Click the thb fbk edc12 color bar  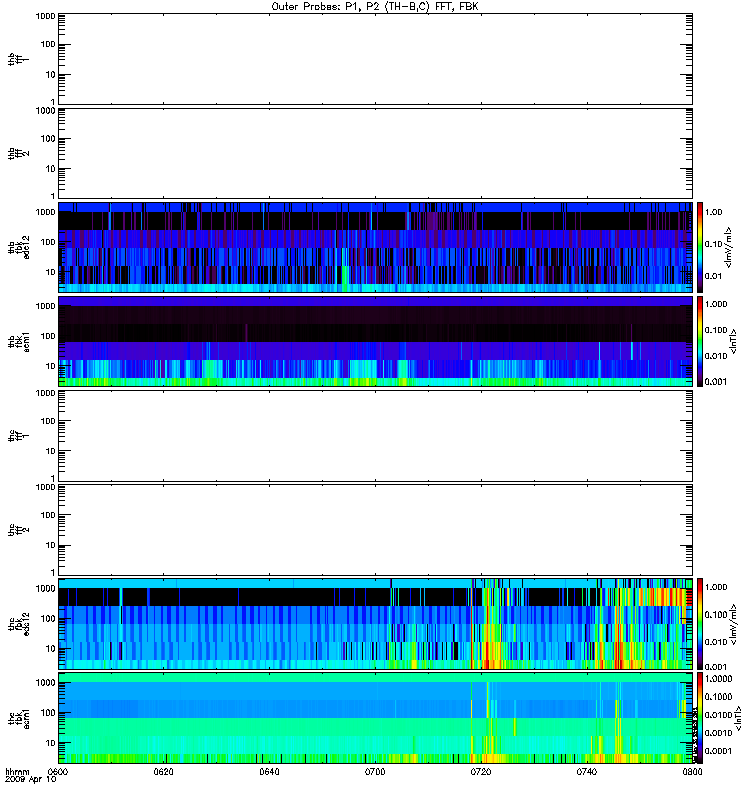coord(700,247)
